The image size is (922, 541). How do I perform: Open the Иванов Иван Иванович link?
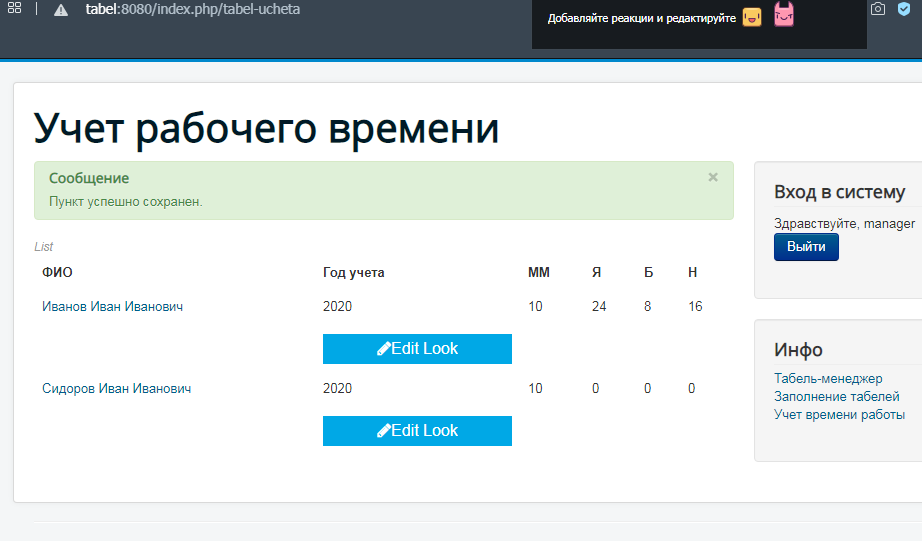coord(112,307)
